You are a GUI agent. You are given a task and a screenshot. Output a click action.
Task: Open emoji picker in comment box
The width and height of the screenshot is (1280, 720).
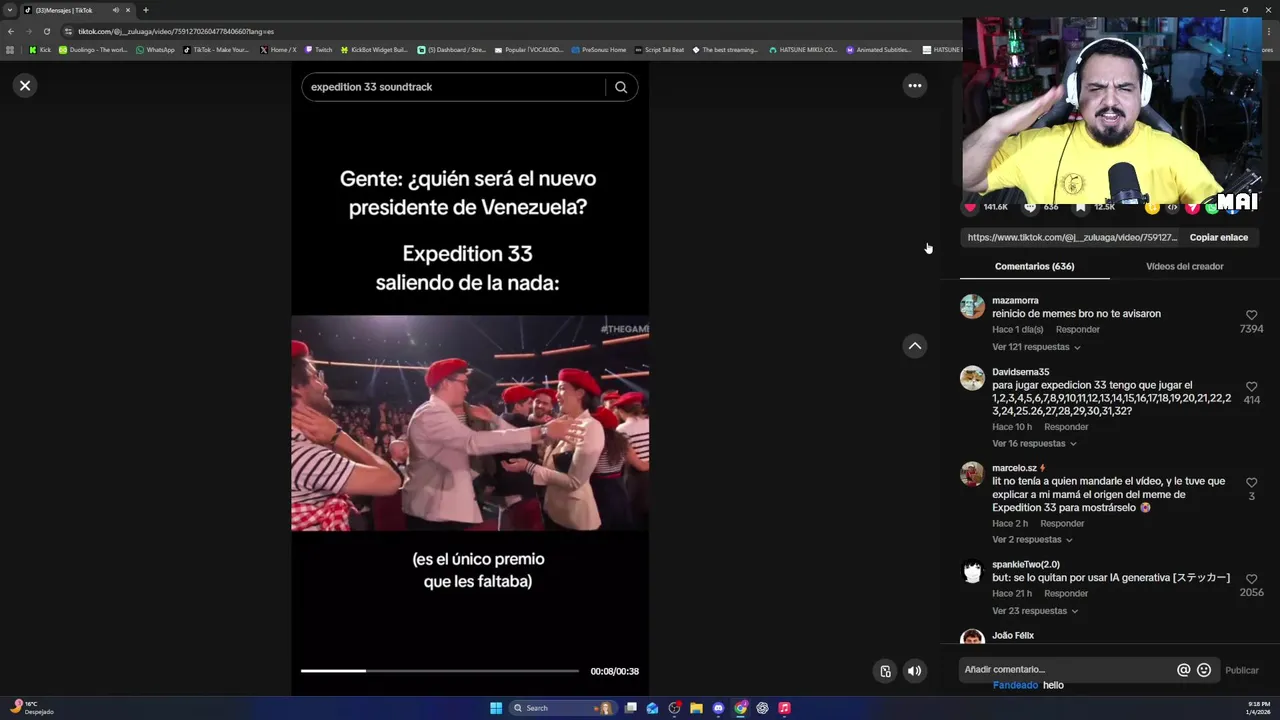tap(1204, 670)
